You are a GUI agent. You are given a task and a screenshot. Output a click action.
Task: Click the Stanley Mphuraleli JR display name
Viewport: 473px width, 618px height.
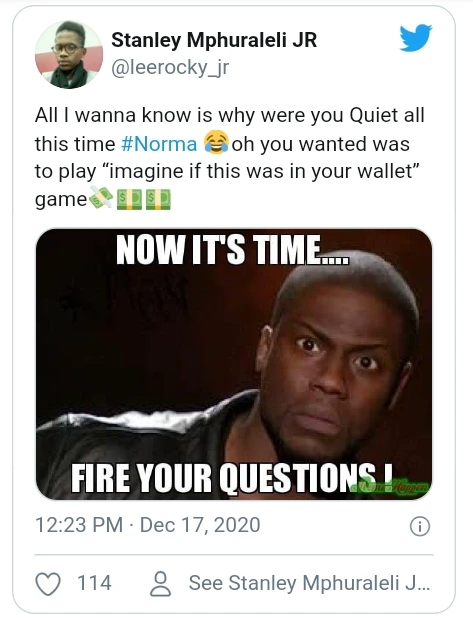(x=214, y=40)
